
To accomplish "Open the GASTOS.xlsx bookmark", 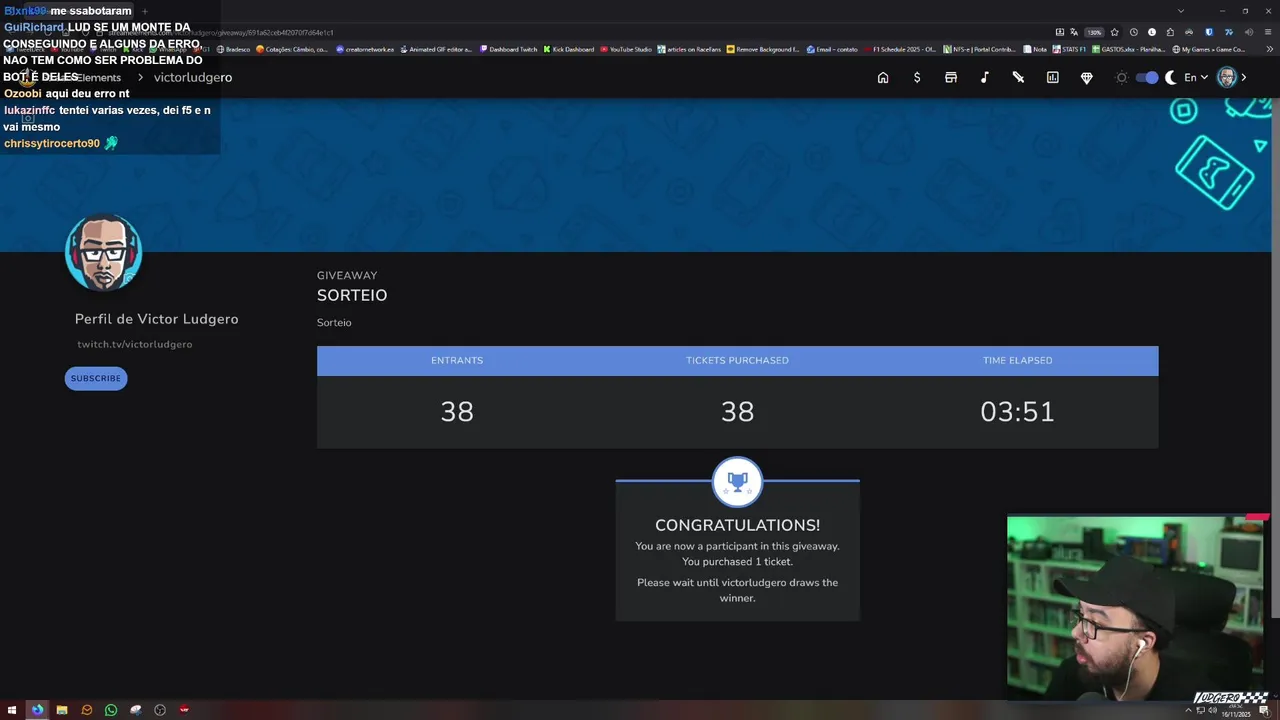I will pyautogui.click(x=1128, y=49).
